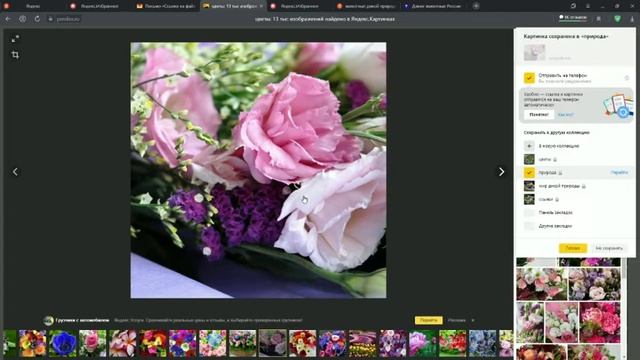Viewport: 640px width, 360px height.
Task: Toggle 'Отправить на телефон' yellow checkbox
Action: pos(529,78)
